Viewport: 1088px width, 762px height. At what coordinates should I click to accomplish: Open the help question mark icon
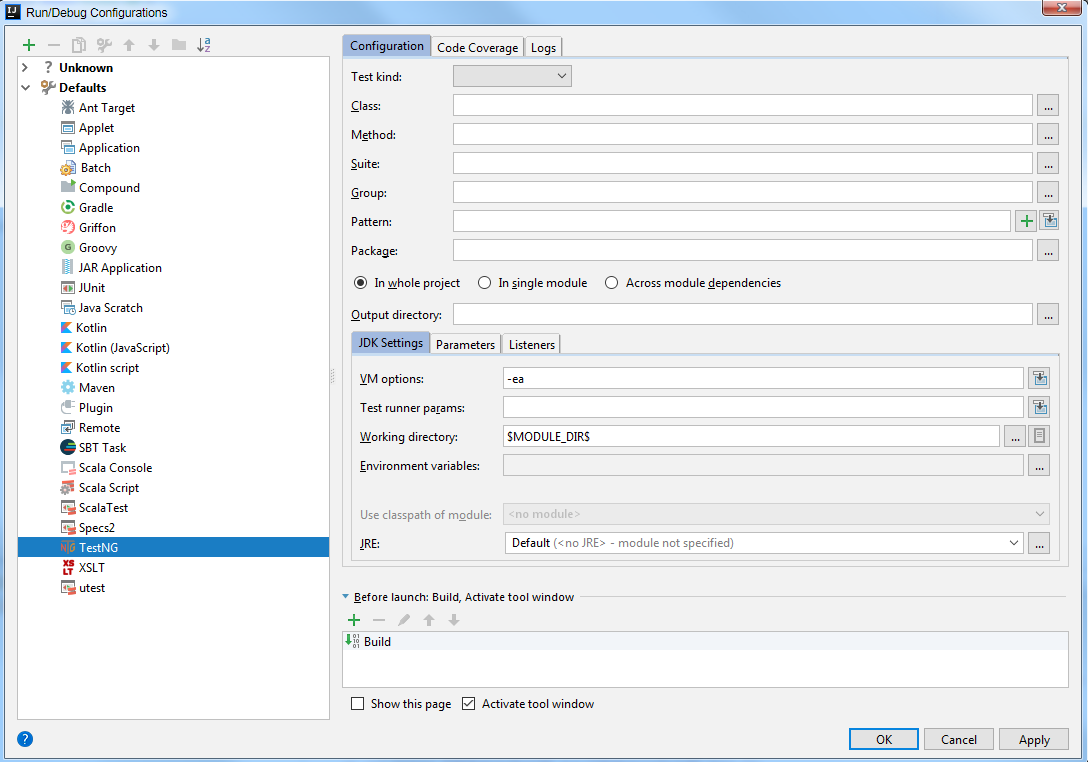click(25, 739)
